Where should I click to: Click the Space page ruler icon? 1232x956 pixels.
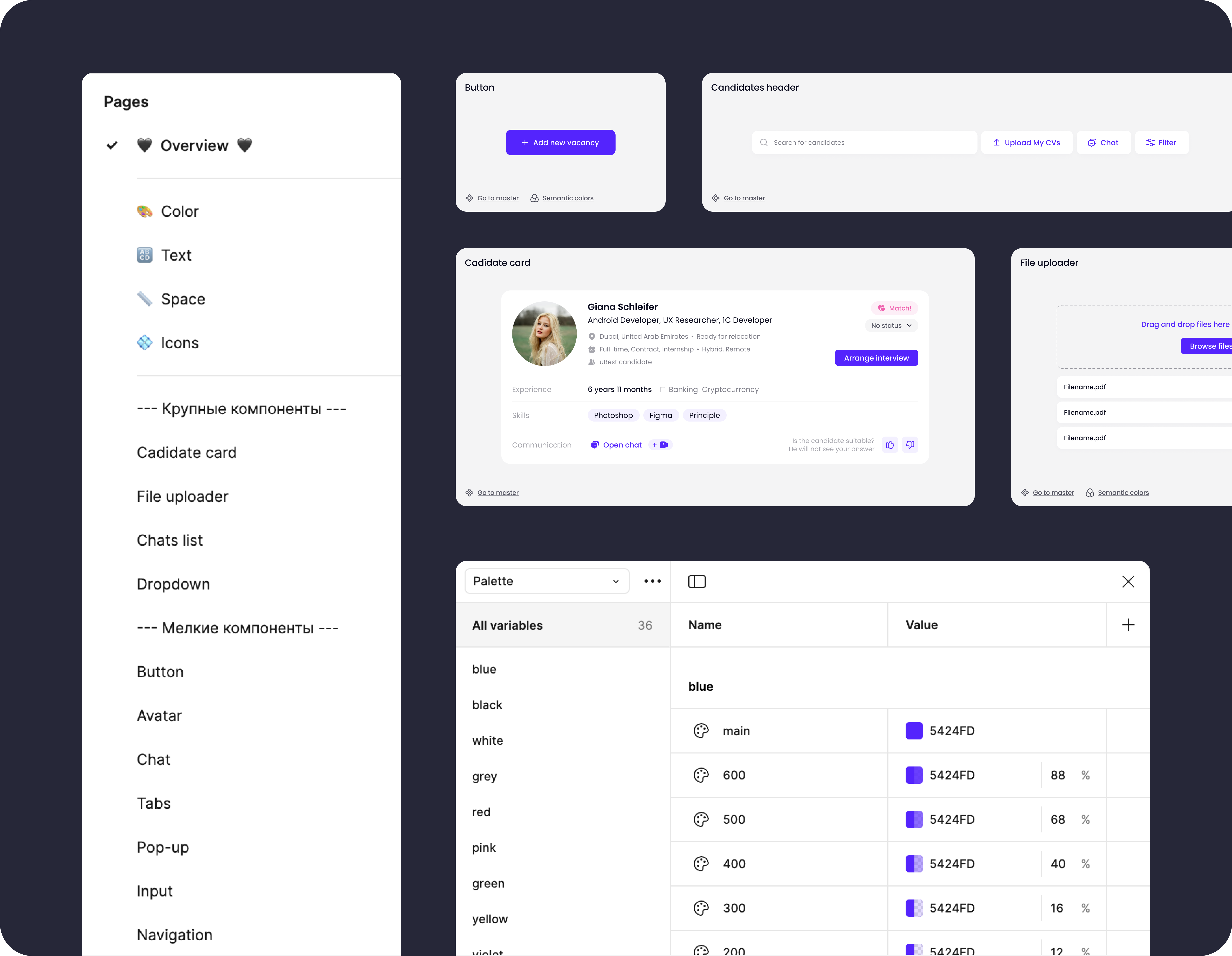(145, 299)
